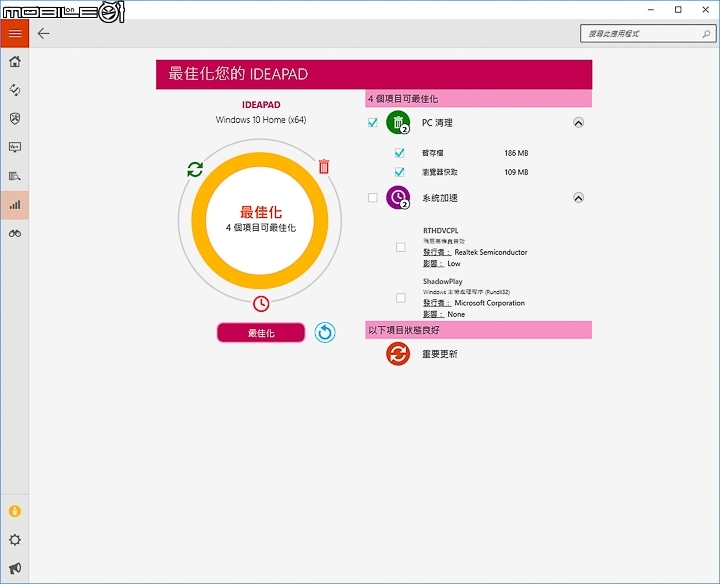Click 重要更新 label
The width and height of the screenshot is (720, 584).
[440, 354]
